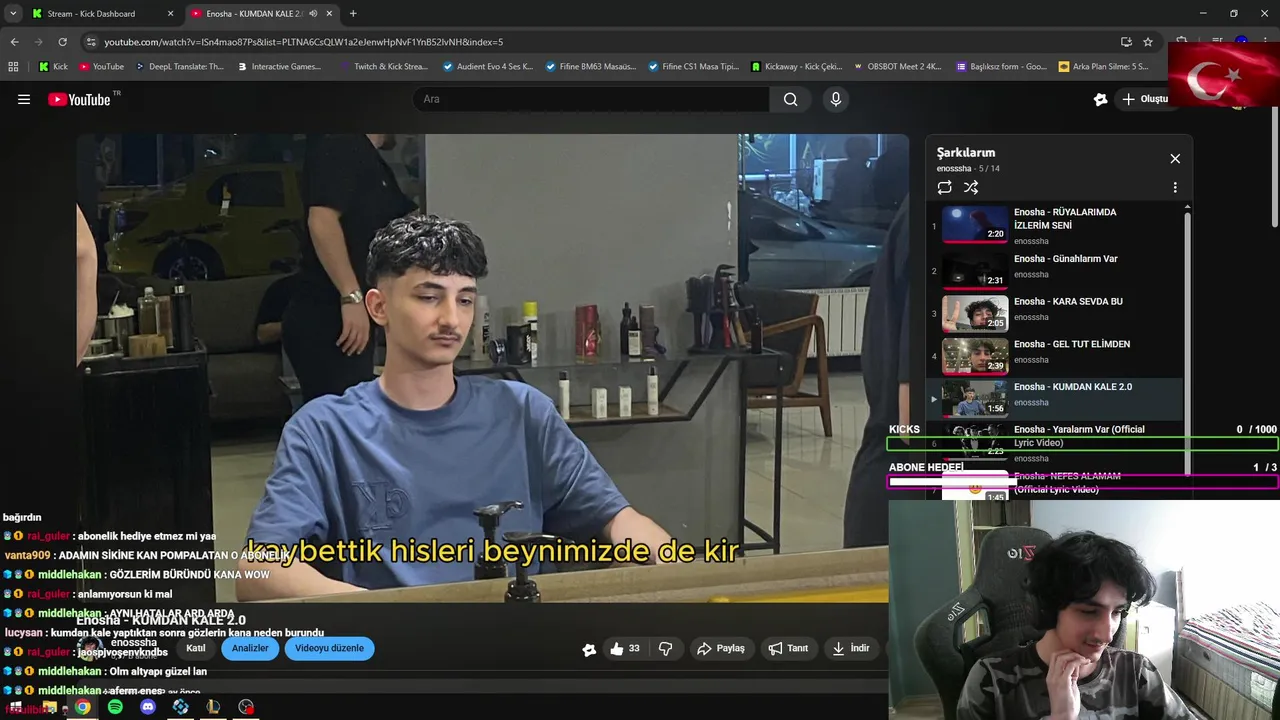The width and height of the screenshot is (1280, 720).
Task: Mute tab via speaker icon on YouTube tab
Action: [x=313, y=14]
